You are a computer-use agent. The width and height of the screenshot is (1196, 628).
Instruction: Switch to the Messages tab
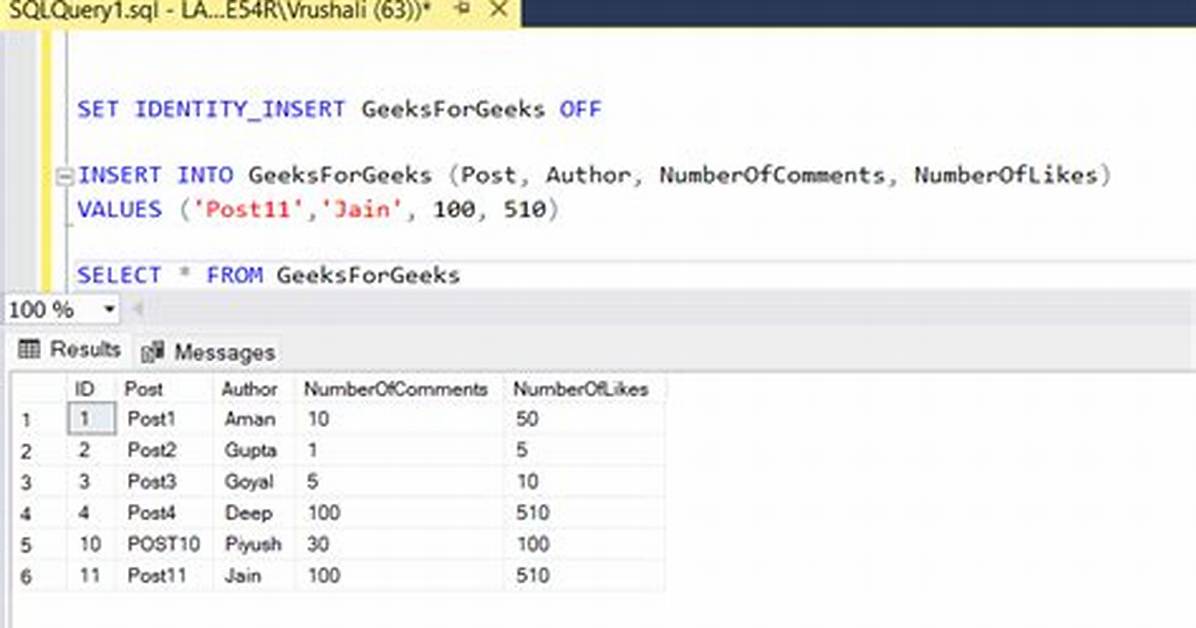[208, 352]
